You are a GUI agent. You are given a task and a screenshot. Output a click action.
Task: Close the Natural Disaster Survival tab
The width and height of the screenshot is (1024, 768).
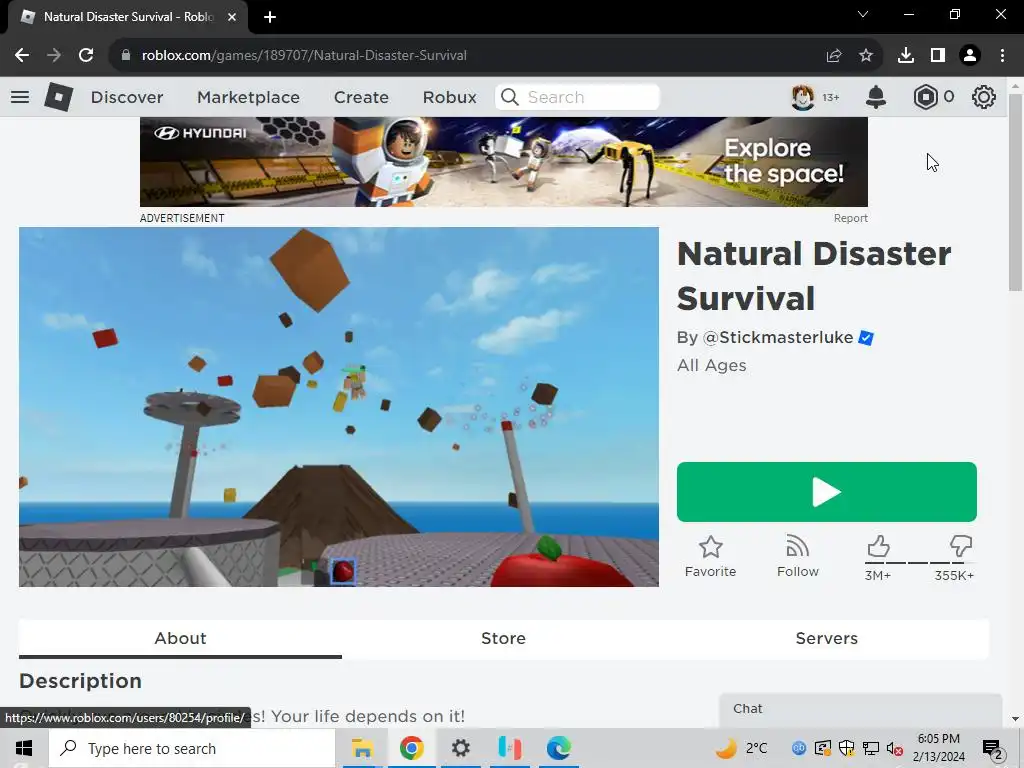point(232,17)
